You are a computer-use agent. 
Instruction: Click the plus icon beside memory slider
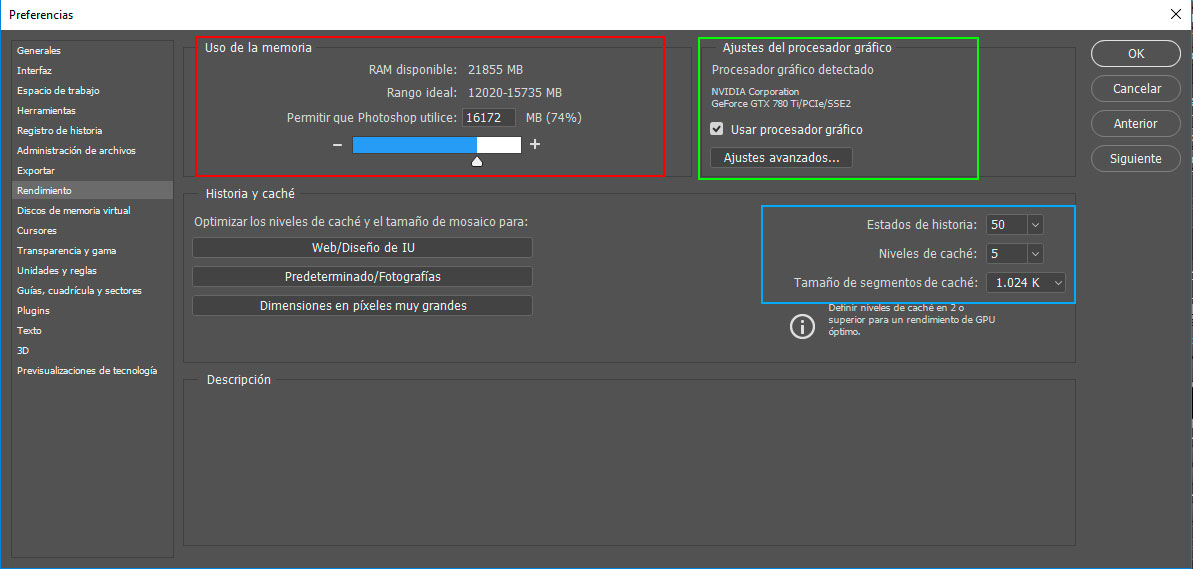(535, 145)
